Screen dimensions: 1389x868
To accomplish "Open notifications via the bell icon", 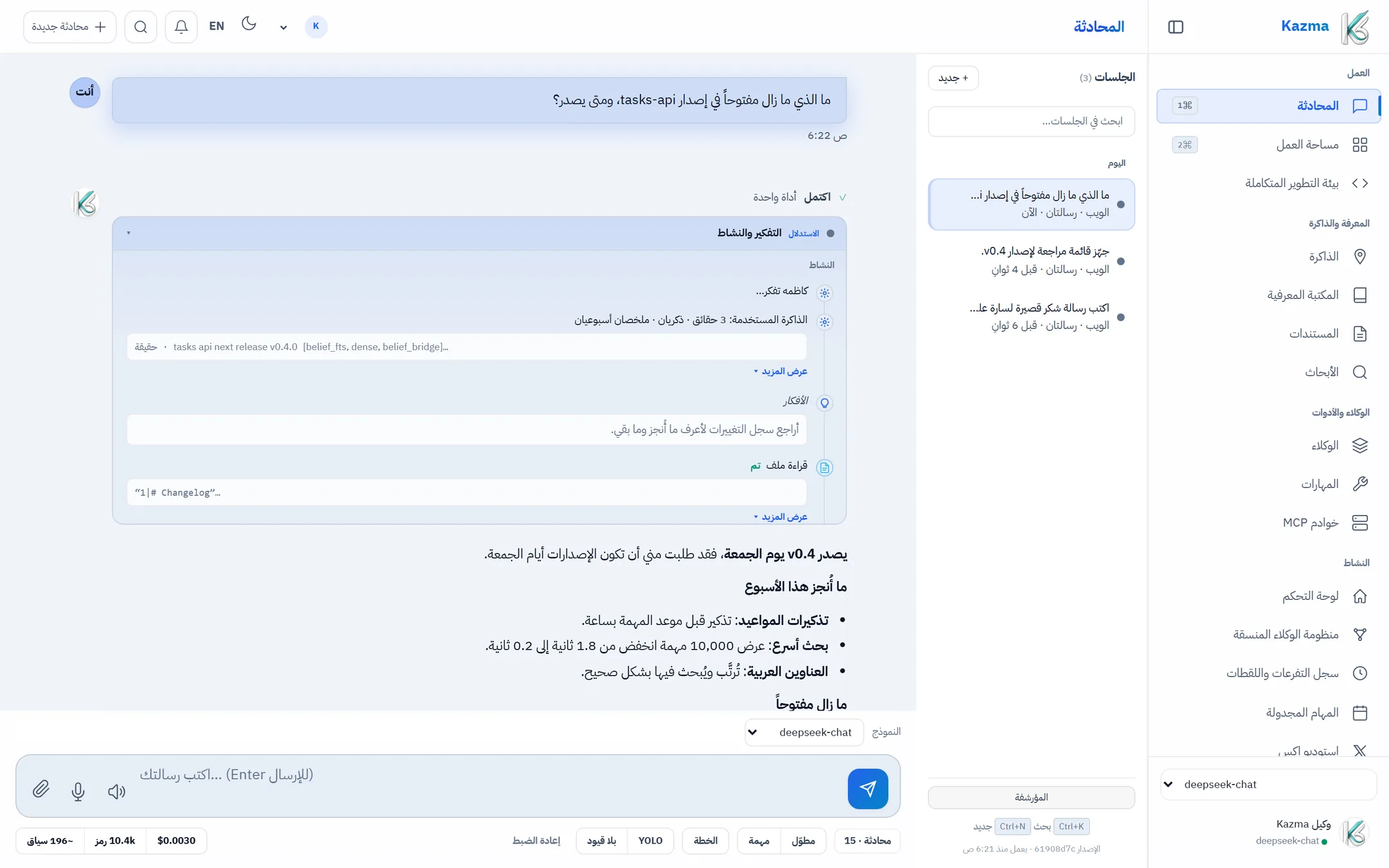I will pos(181,26).
